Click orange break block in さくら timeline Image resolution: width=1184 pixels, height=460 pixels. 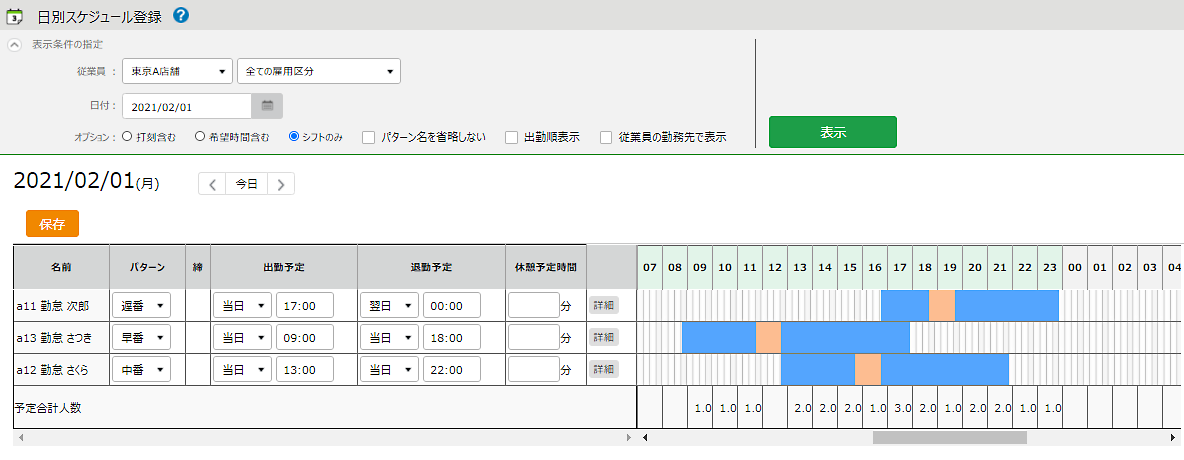click(x=868, y=369)
